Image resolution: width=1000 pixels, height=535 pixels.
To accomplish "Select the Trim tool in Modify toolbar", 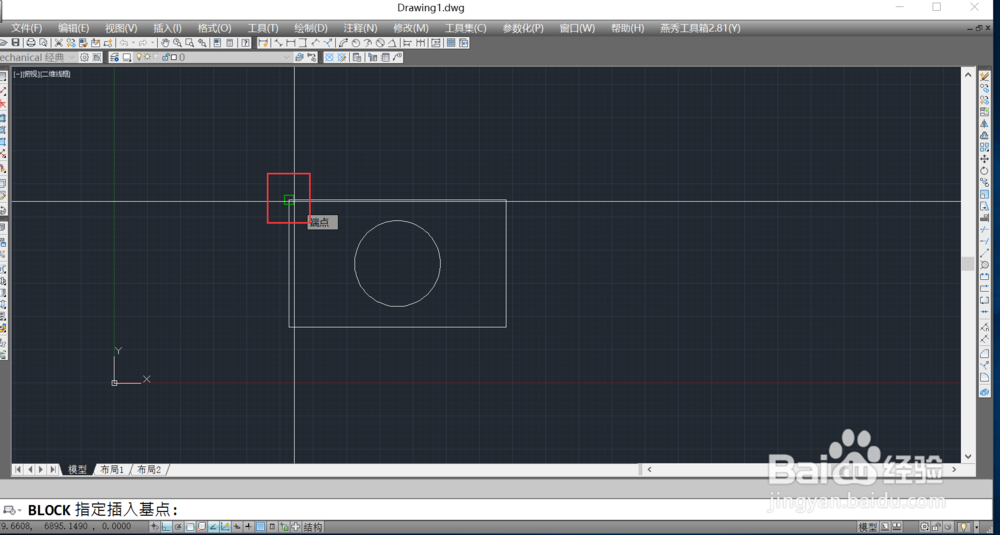I will coord(984,230).
